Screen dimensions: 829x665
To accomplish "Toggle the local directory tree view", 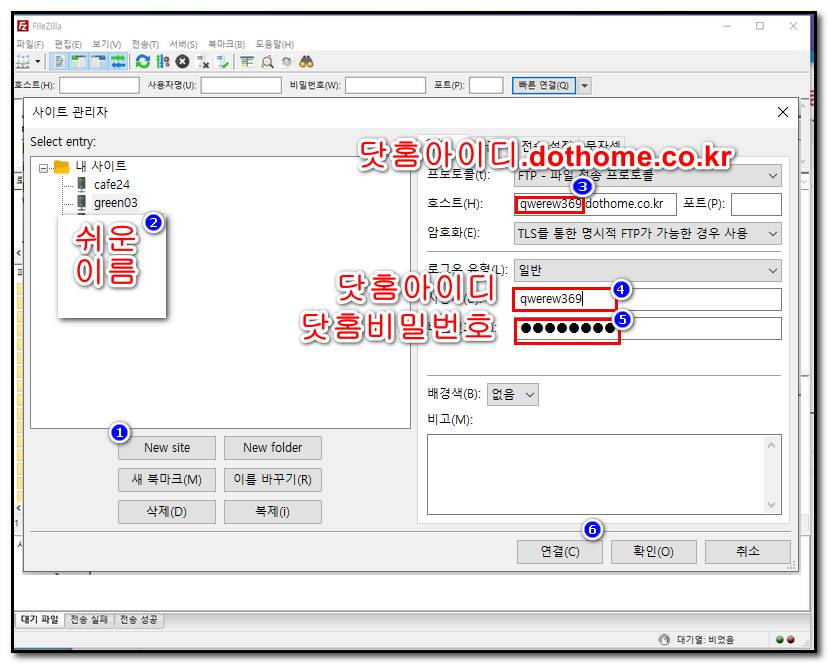I will coord(79,62).
